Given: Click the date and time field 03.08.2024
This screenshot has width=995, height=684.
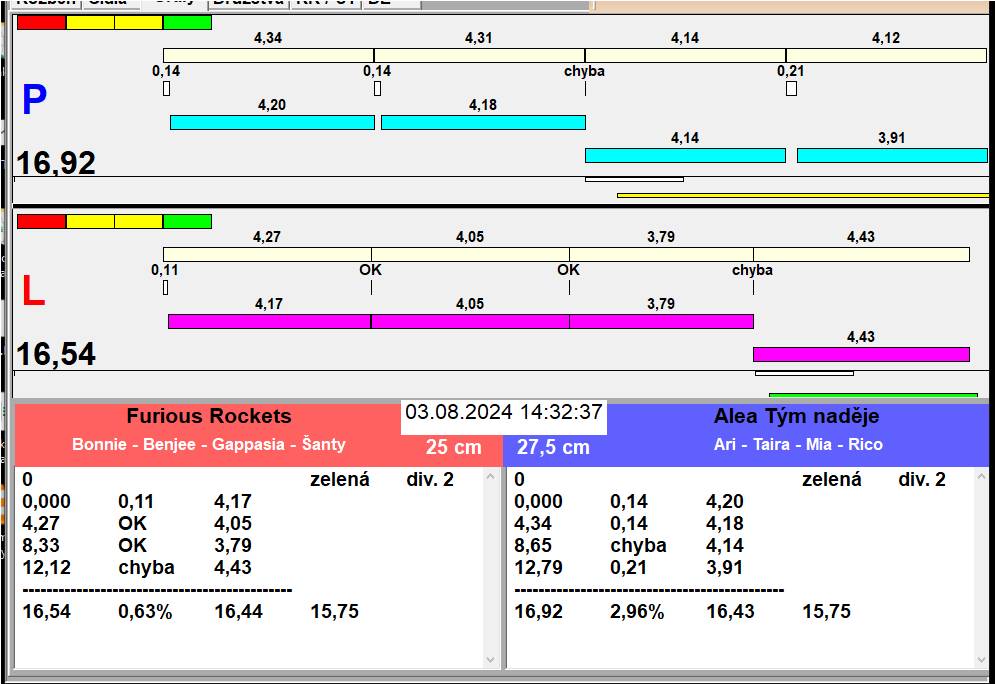Looking at the screenshot, I should [504, 412].
